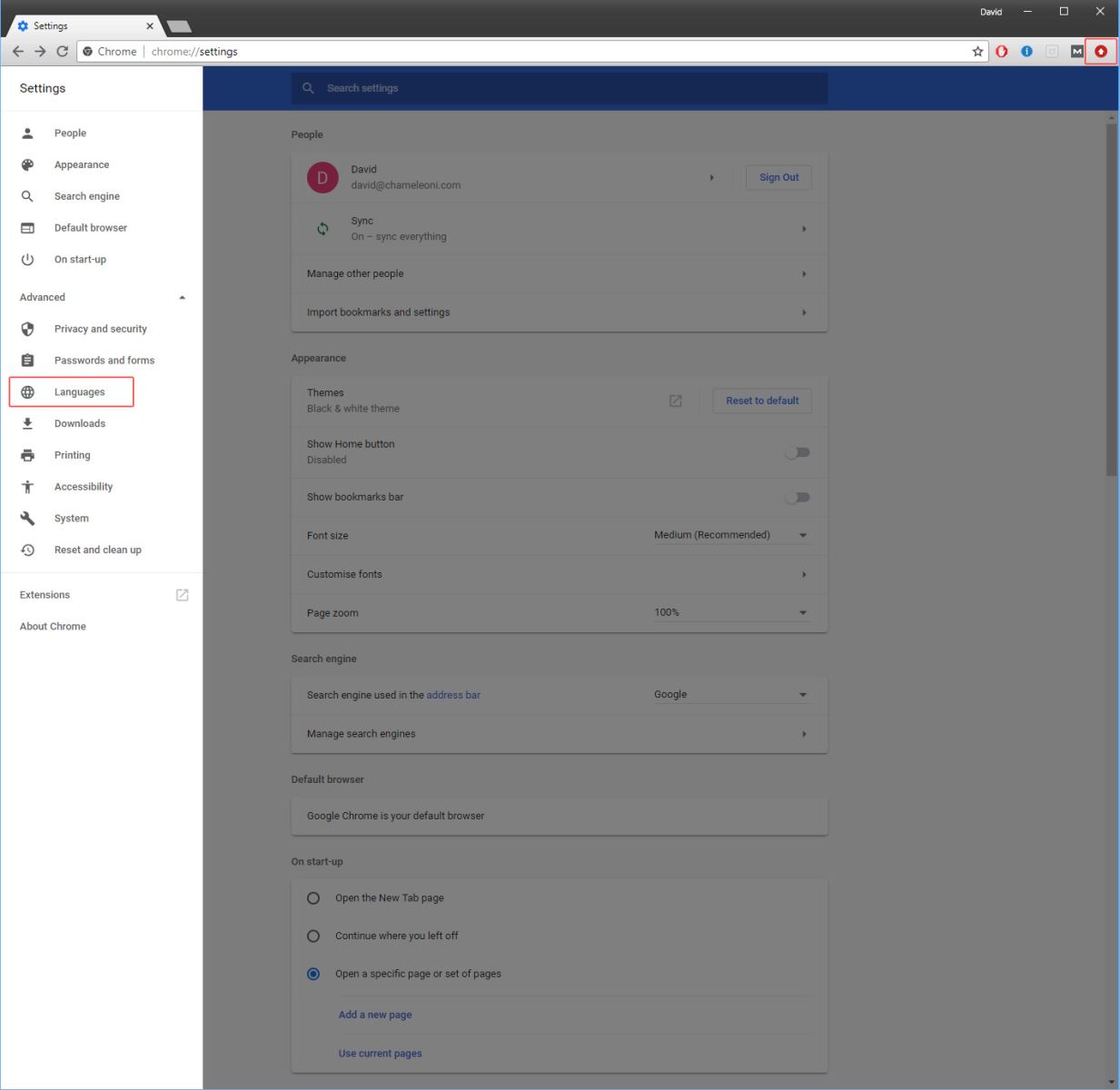1120x1090 pixels.
Task: Click the Search settings field
Action: tap(560, 88)
